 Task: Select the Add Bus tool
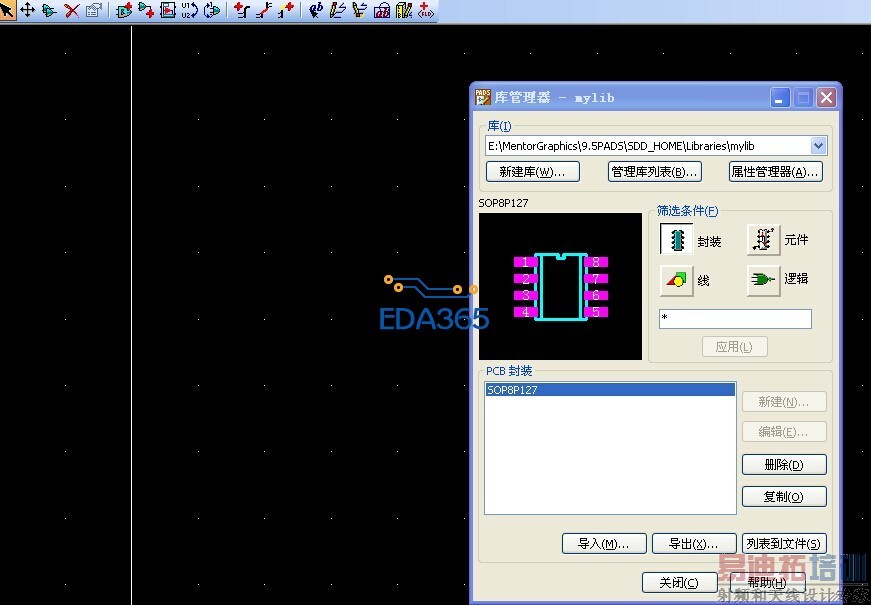coord(264,10)
